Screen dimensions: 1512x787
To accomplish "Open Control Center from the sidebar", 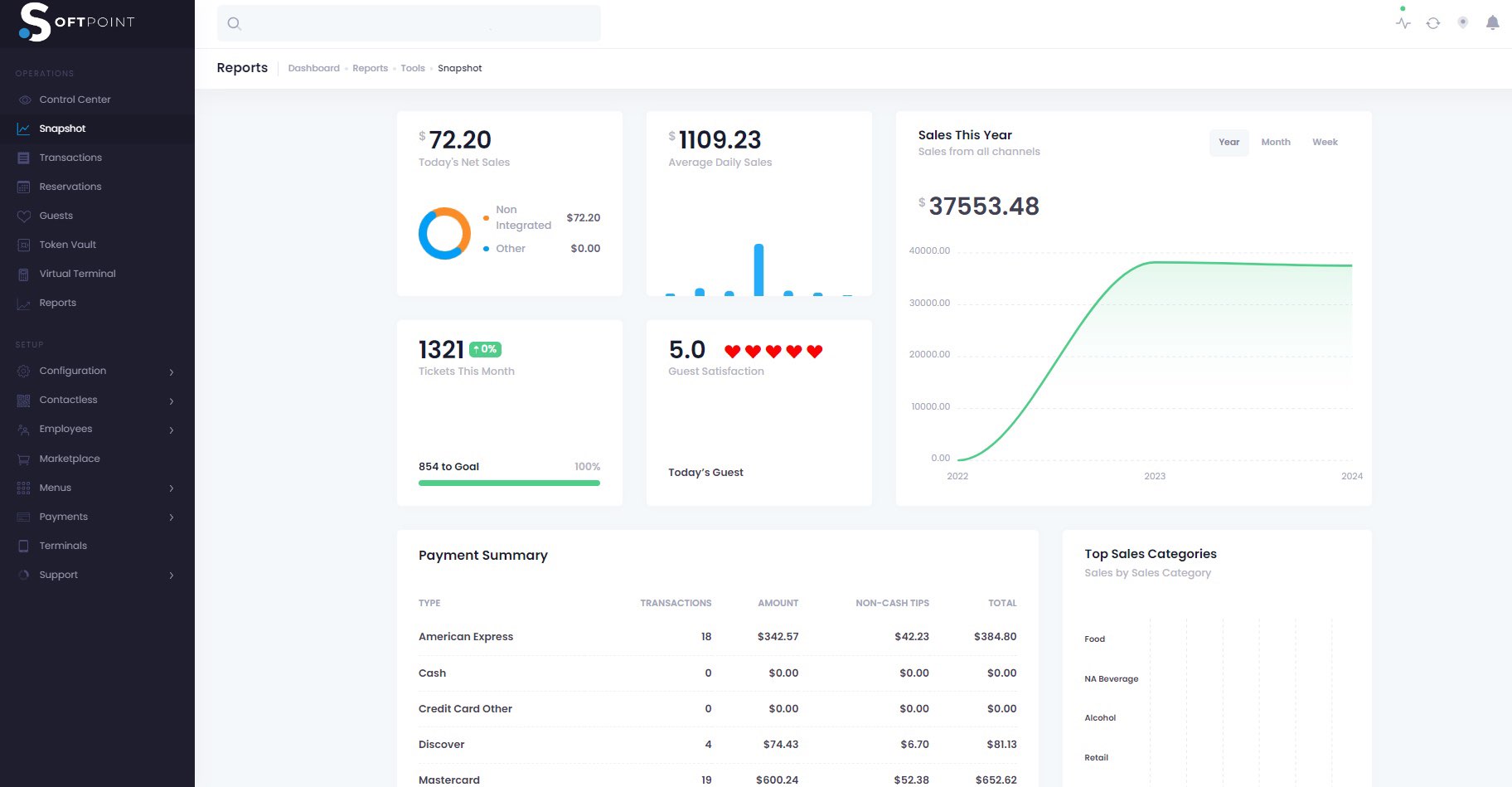I will pos(75,100).
